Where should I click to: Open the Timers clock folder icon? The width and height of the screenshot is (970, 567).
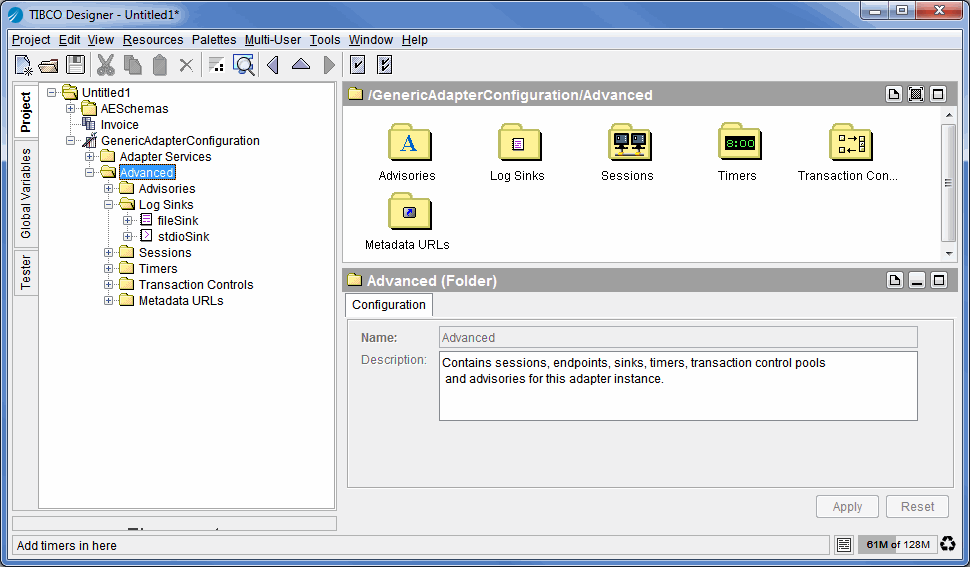[x=738, y=143]
